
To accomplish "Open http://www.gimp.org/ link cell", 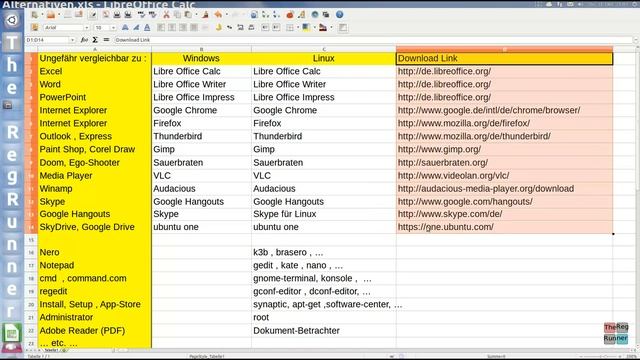I will click(x=504, y=149).
